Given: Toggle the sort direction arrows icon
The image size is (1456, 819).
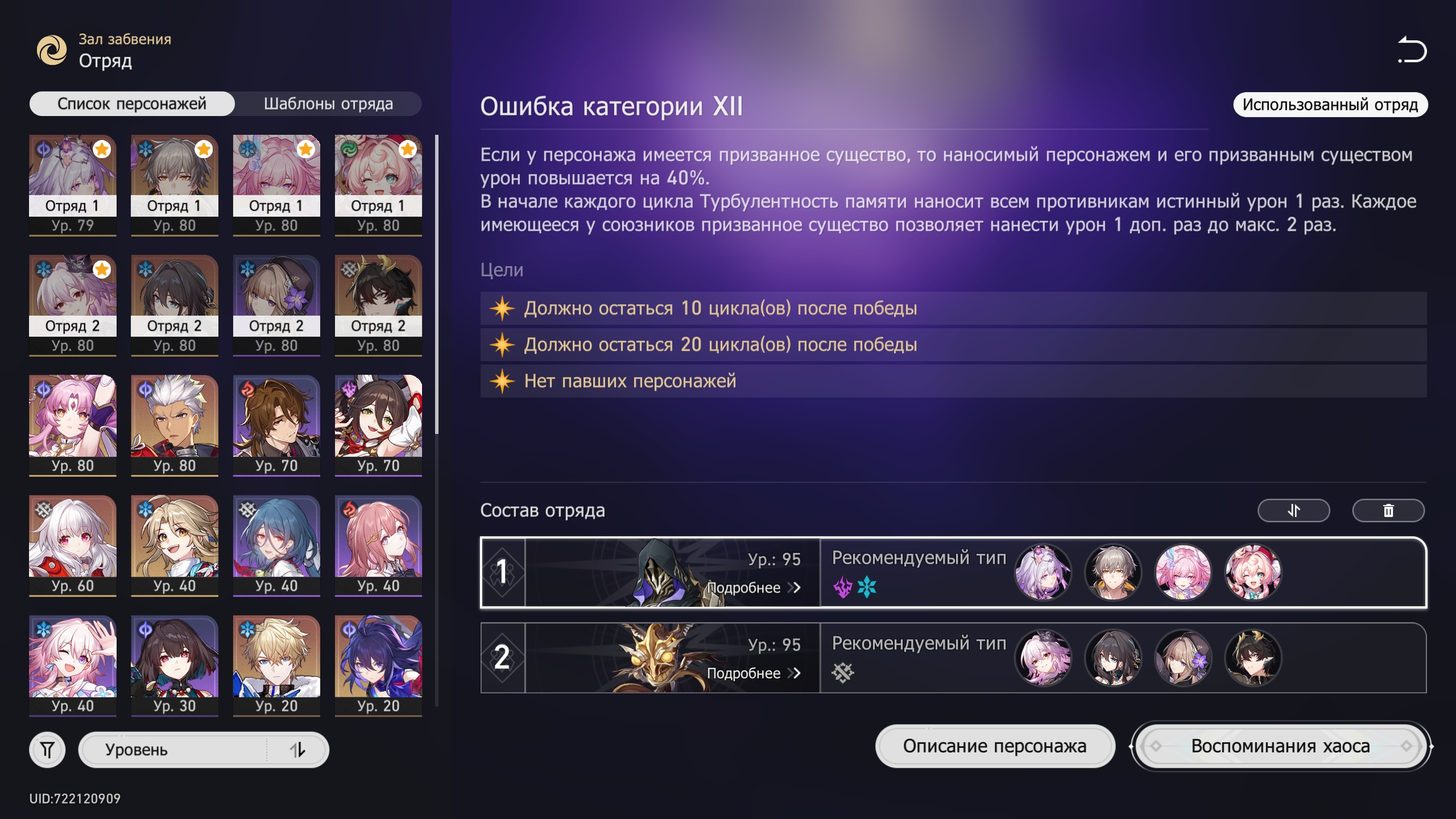Looking at the screenshot, I should point(297,750).
